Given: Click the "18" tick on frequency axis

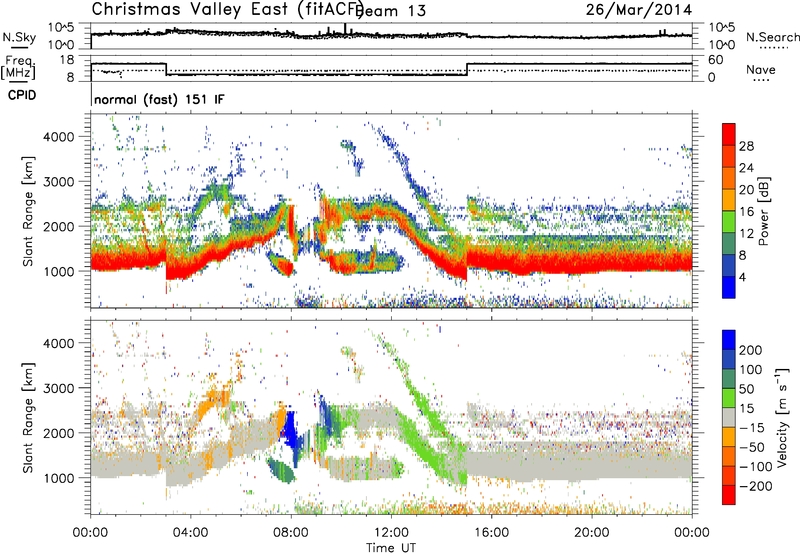Looking at the screenshot, I should tap(67, 60).
